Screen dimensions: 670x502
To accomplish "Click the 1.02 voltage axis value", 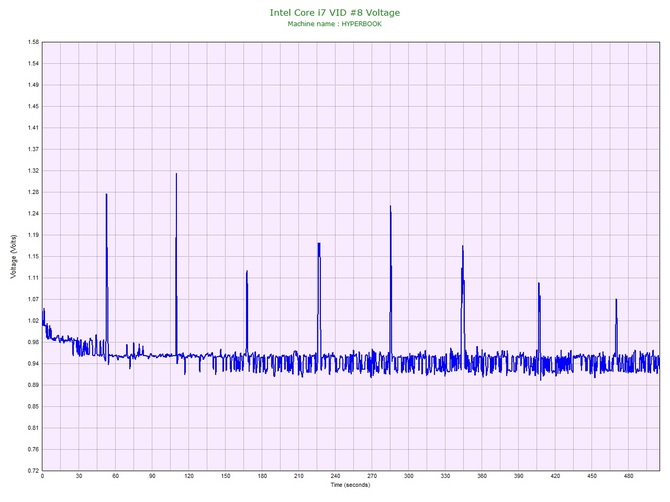I will tap(33, 320).
